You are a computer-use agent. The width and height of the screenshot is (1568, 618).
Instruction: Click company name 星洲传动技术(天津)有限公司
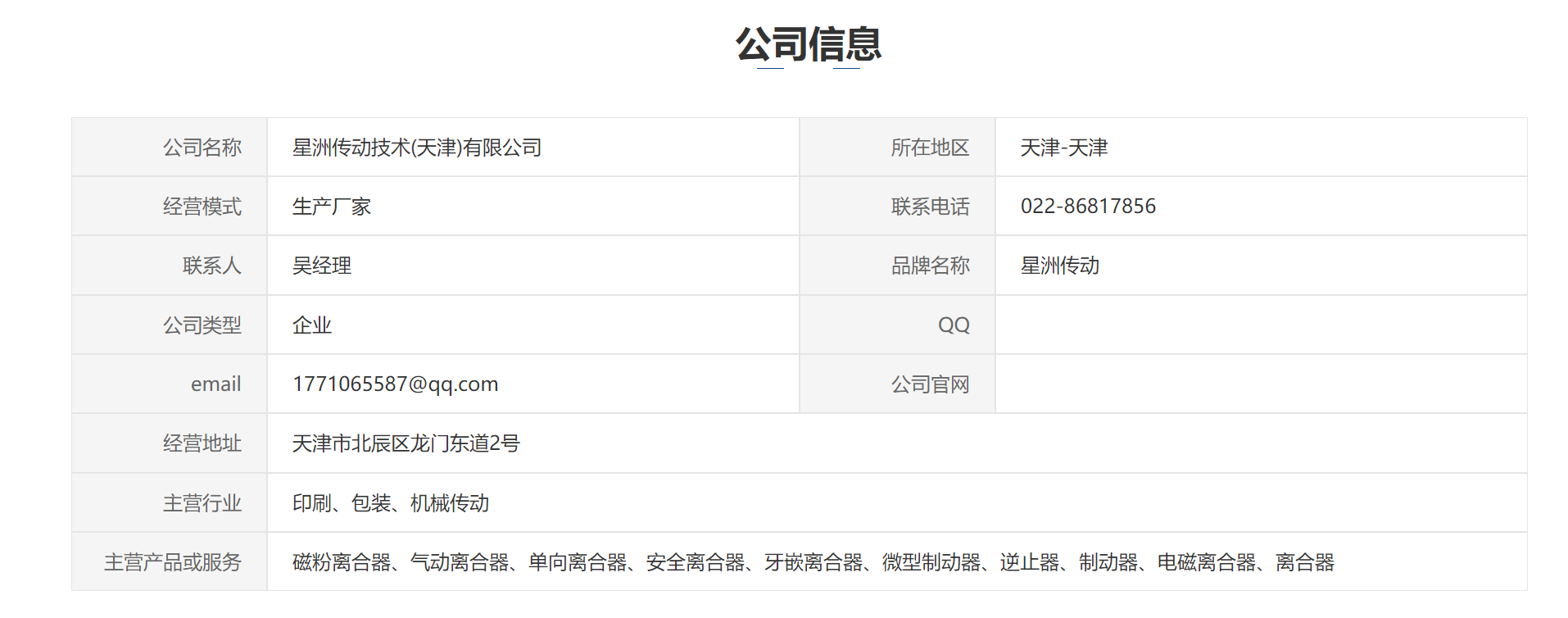click(x=417, y=148)
